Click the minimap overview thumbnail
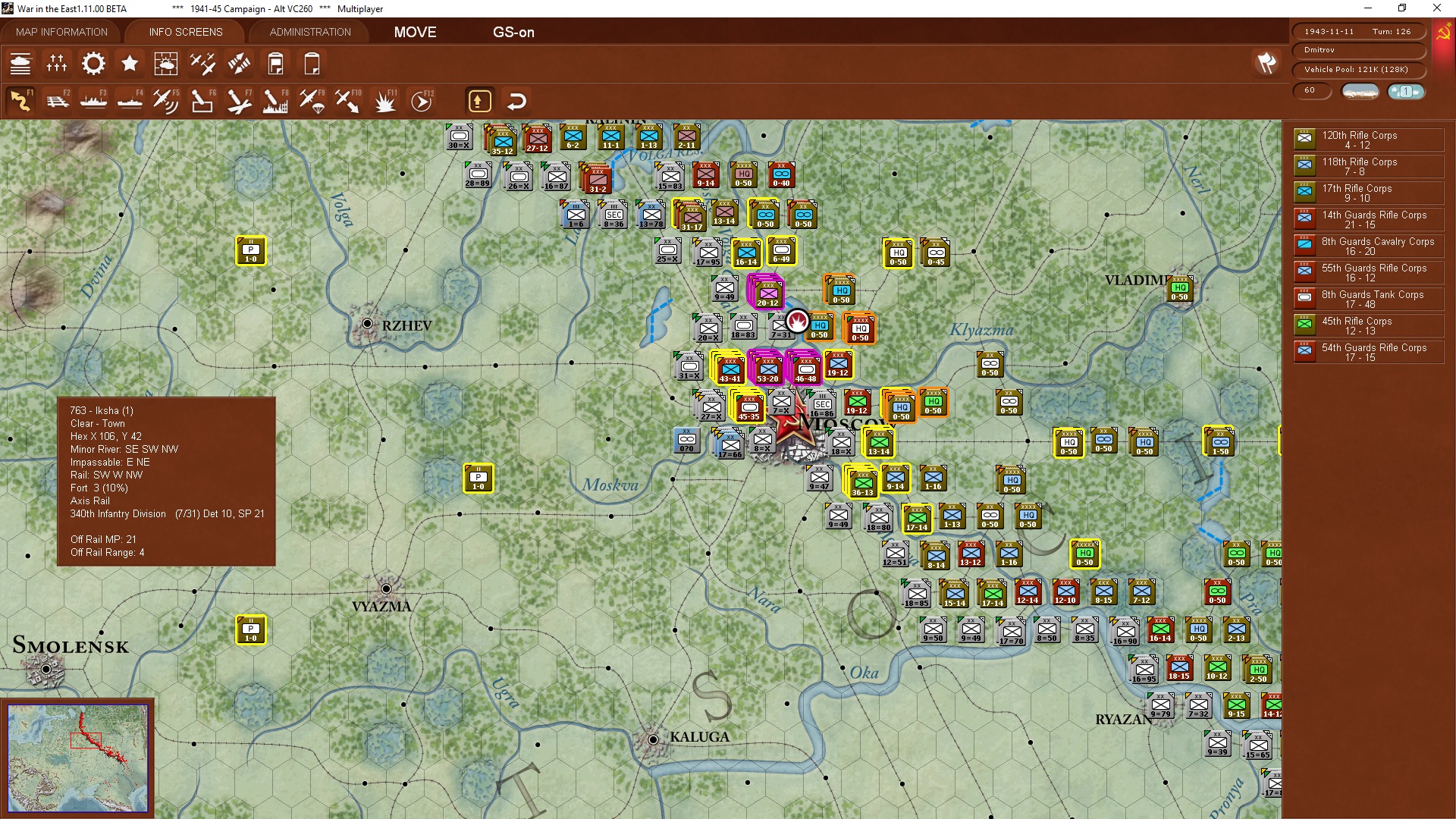Screen dimensions: 1456x819 point(78,758)
